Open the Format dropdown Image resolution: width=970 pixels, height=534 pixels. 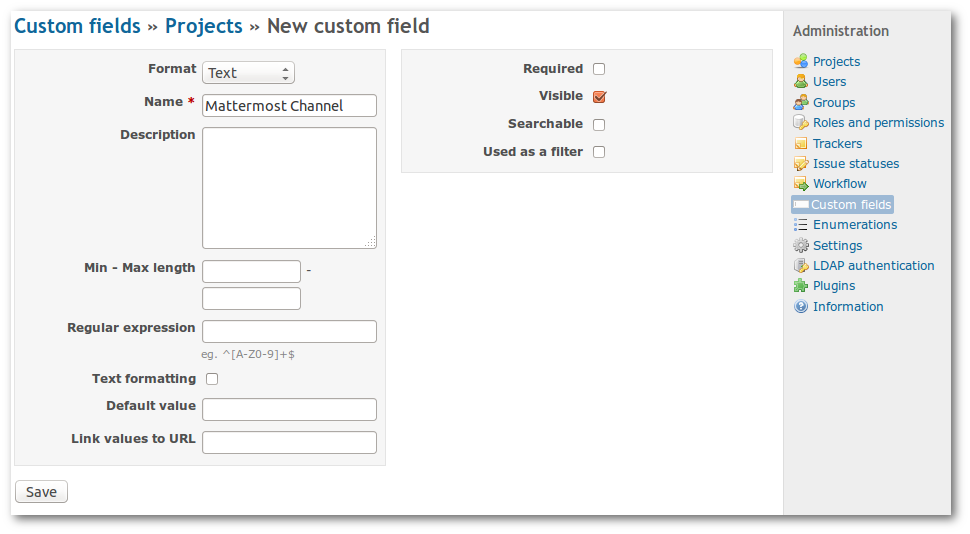[x=248, y=73]
